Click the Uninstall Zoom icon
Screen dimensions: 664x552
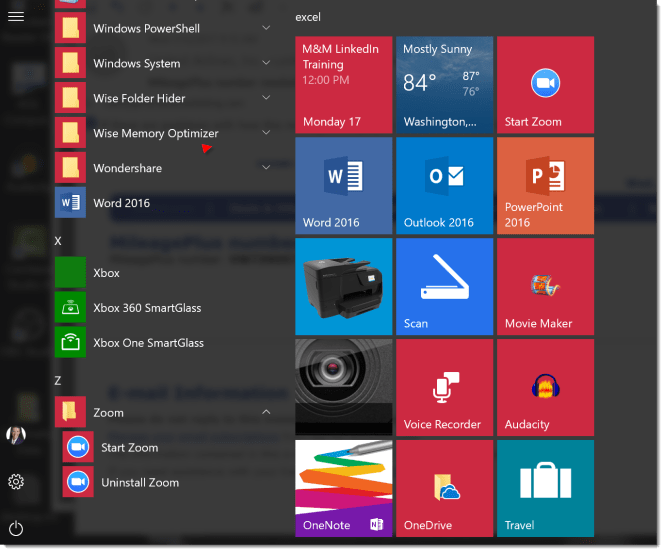(78, 482)
